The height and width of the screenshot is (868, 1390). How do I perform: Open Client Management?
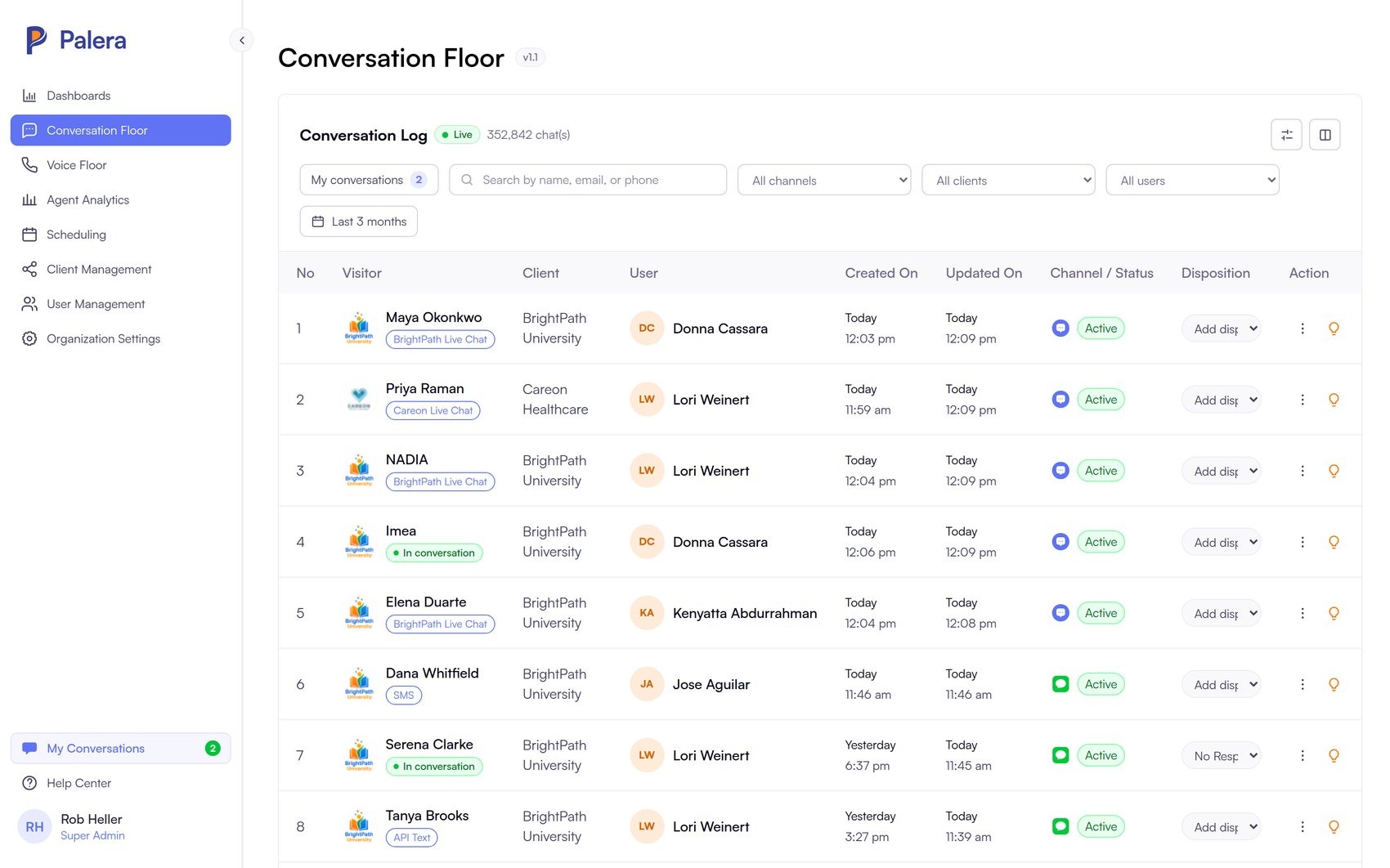[120, 269]
